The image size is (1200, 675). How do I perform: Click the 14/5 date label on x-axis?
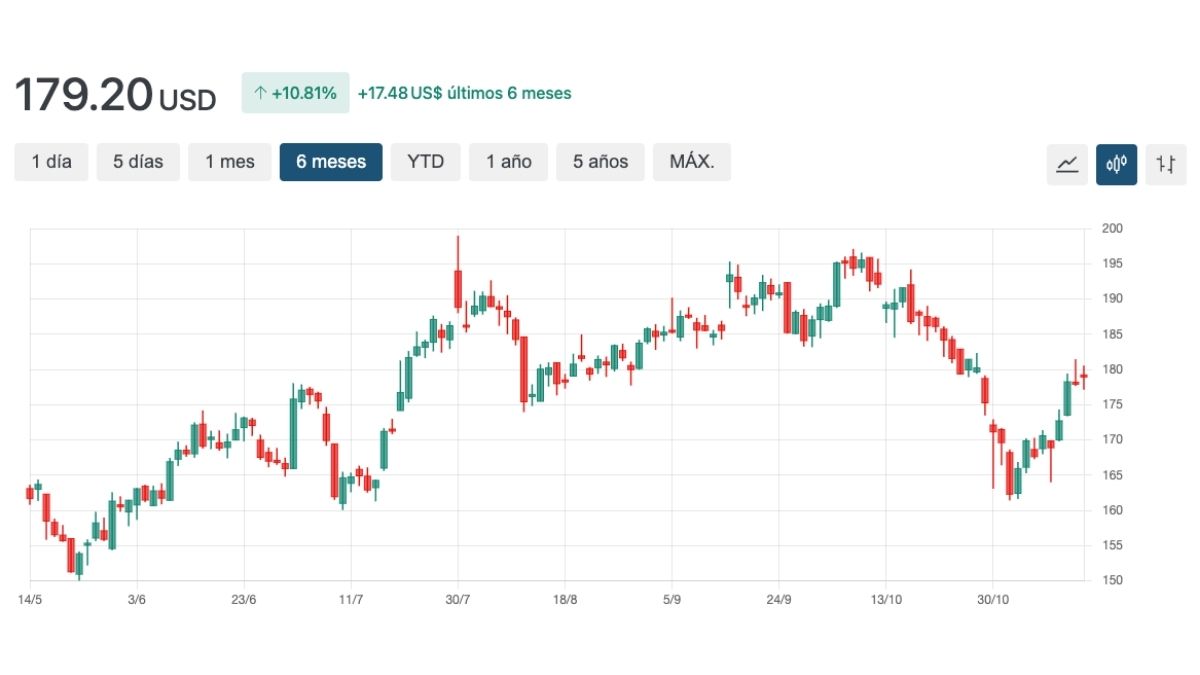pyautogui.click(x=30, y=600)
